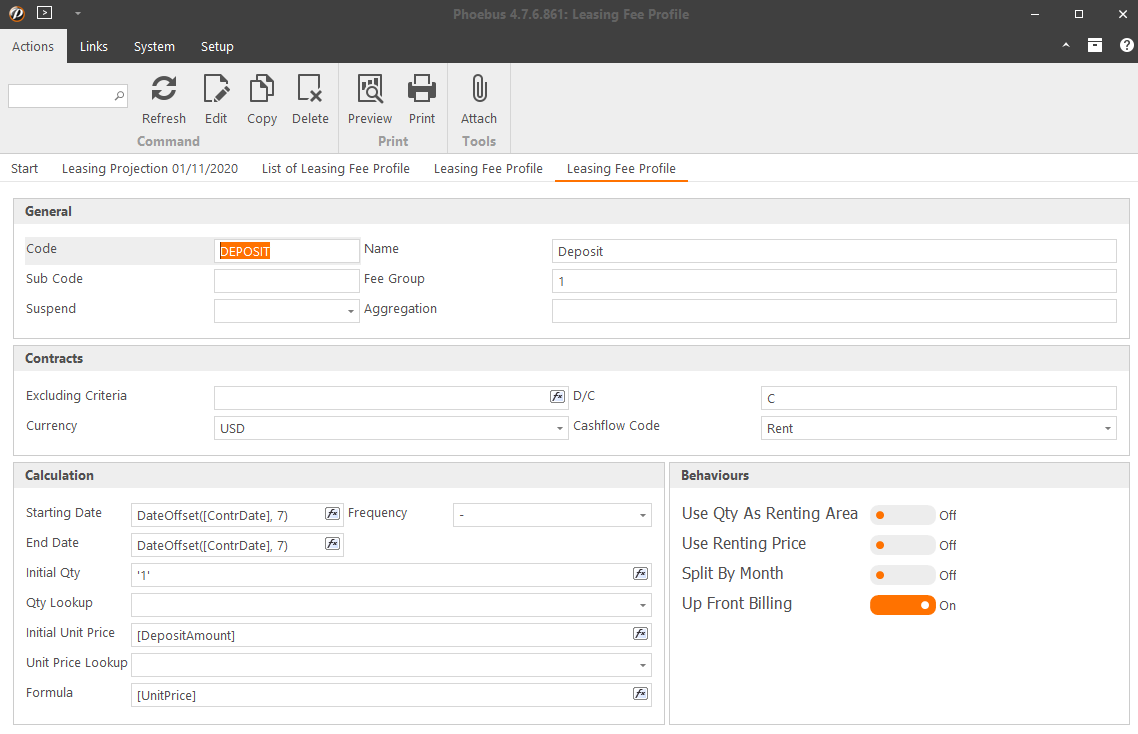Click the Edit icon in the ribbon
Image resolution: width=1138 pixels, height=734 pixels.
[x=216, y=91]
